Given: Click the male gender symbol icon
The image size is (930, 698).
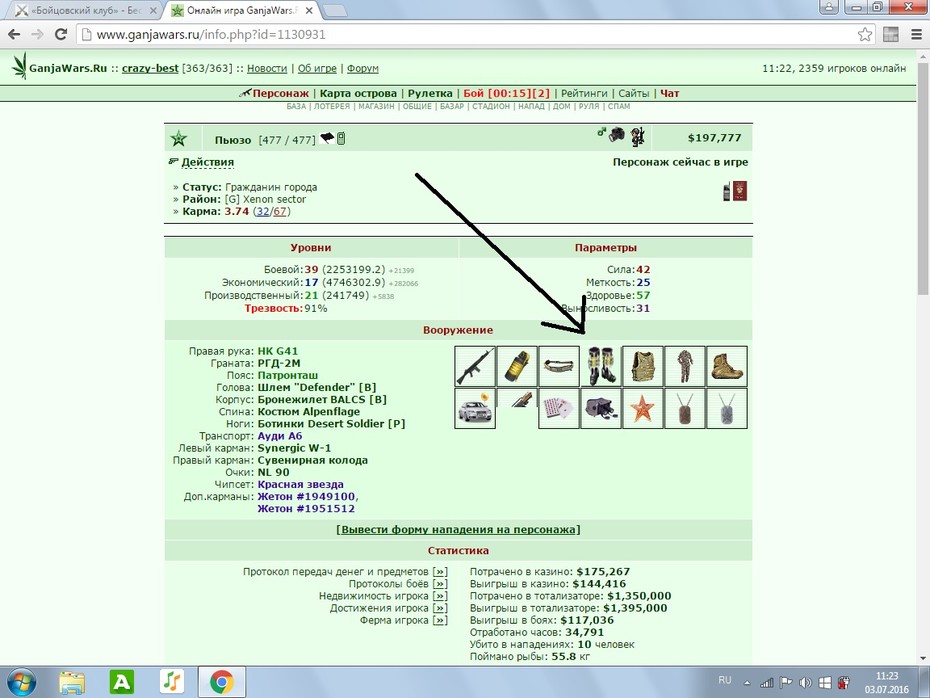Looking at the screenshot, I should point(601,132).
